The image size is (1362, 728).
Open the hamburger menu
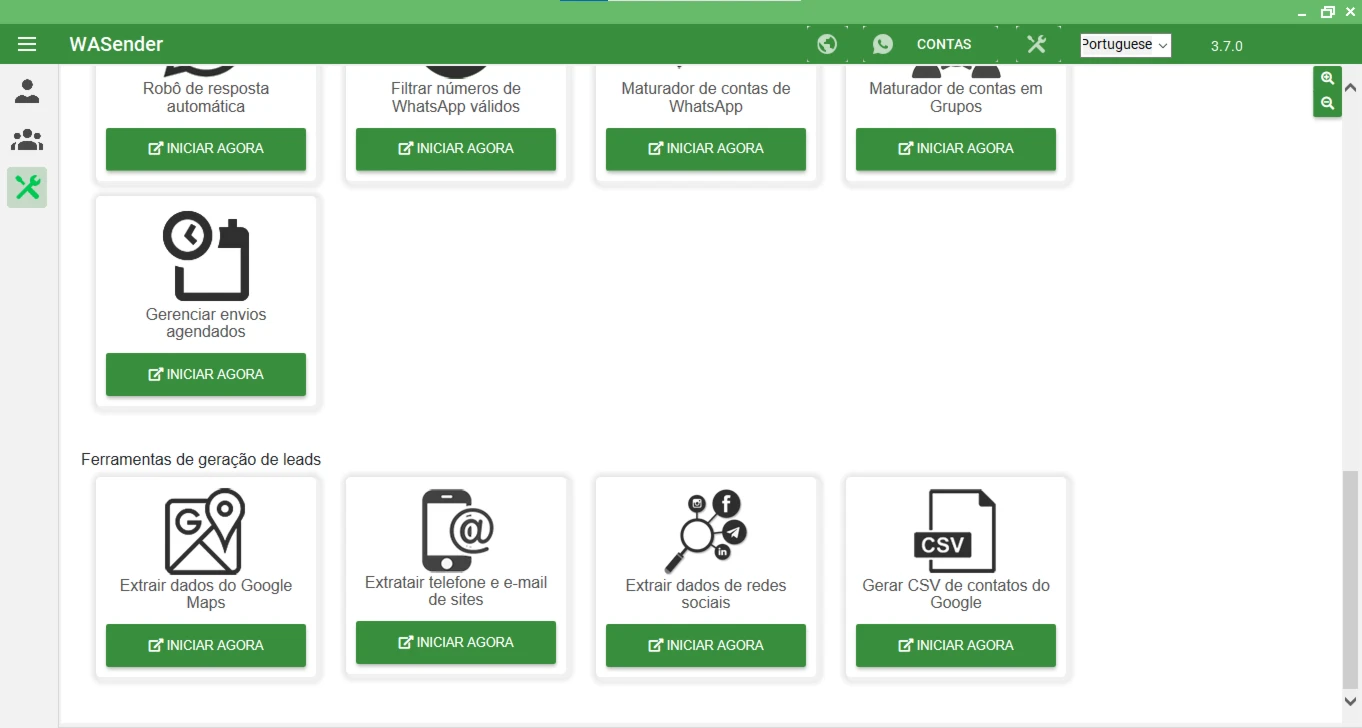coord(27,44)
